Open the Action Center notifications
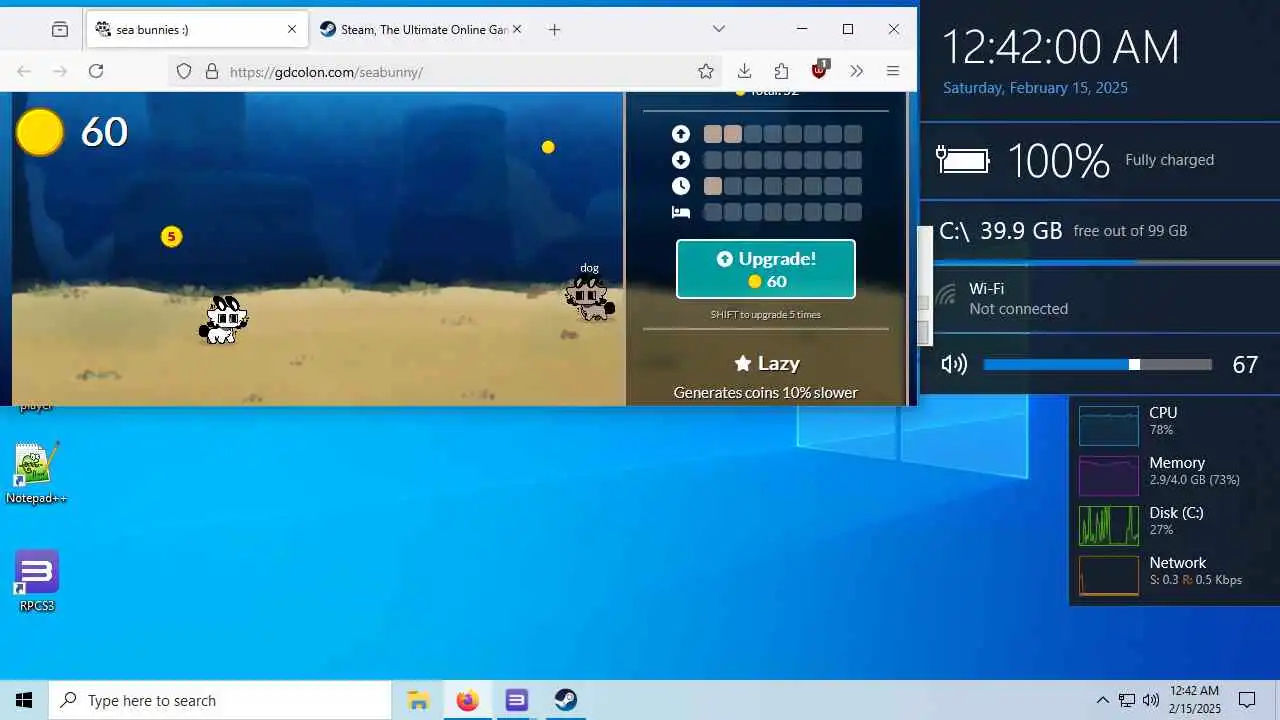 (1247, 700)
